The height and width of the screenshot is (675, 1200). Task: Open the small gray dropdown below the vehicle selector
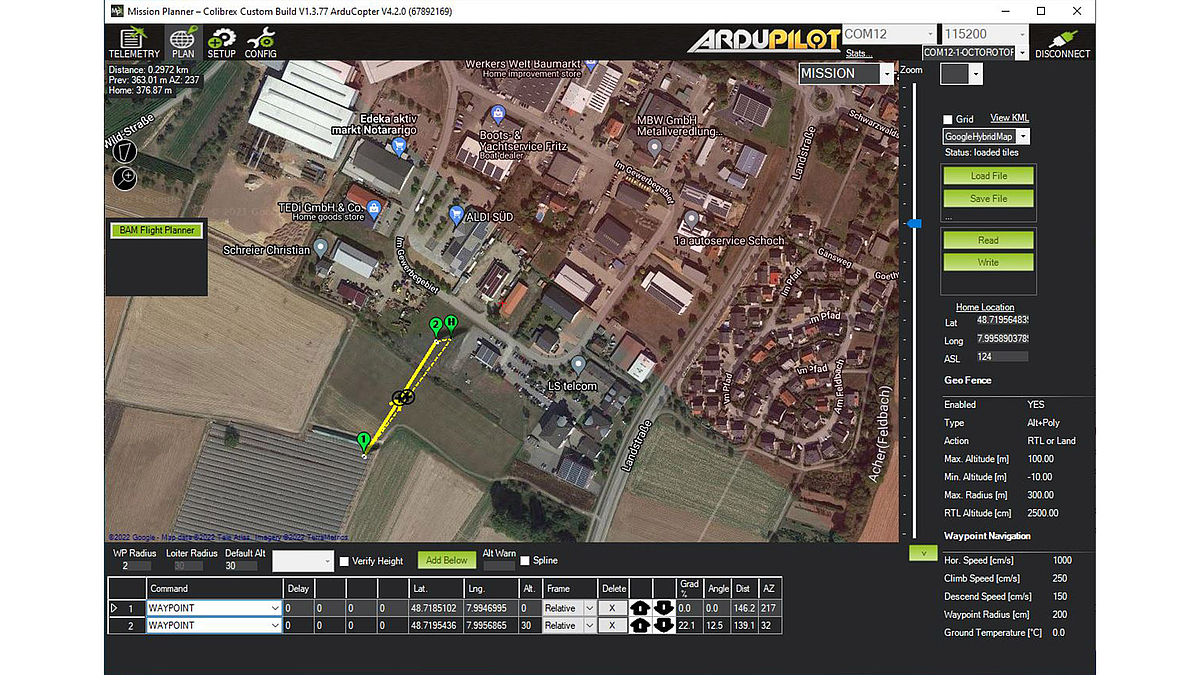coord(962,74)
